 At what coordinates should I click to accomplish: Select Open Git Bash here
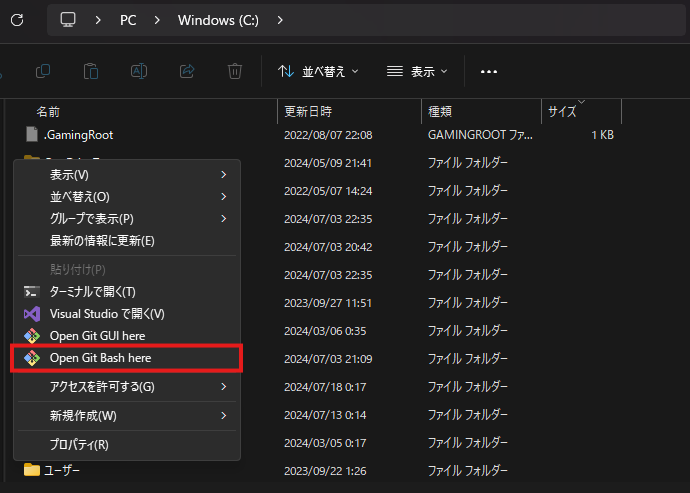click(100, 358)
